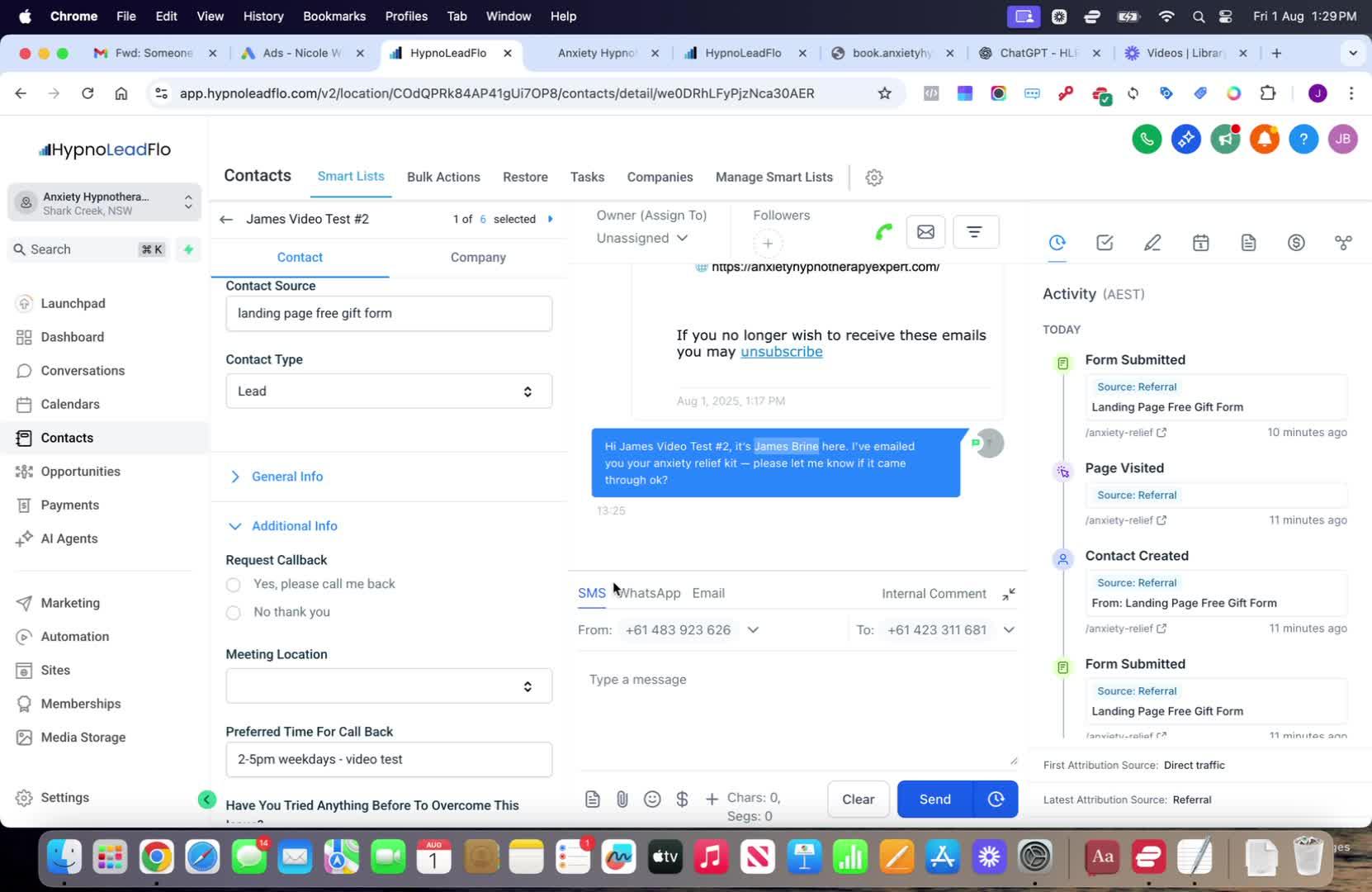Image resolution: width=1372 pixels, height=892 pixels.
Task: Open contacts settings gear icon
Action: (874, 178)
